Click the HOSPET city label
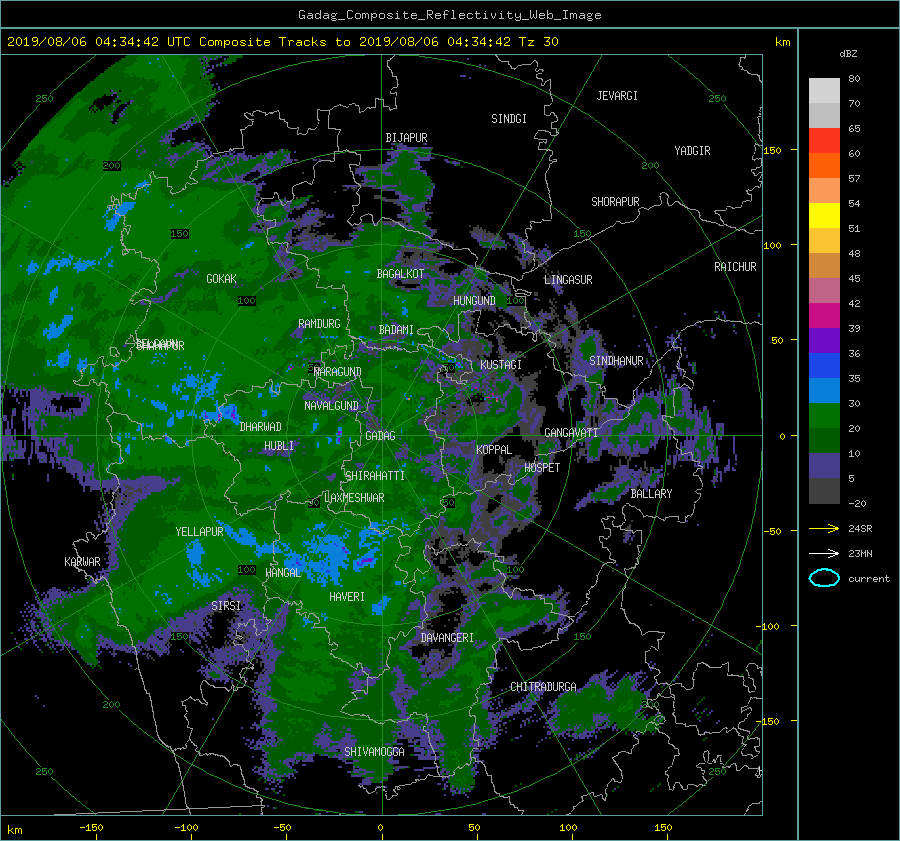 click(x=542, y=468)
